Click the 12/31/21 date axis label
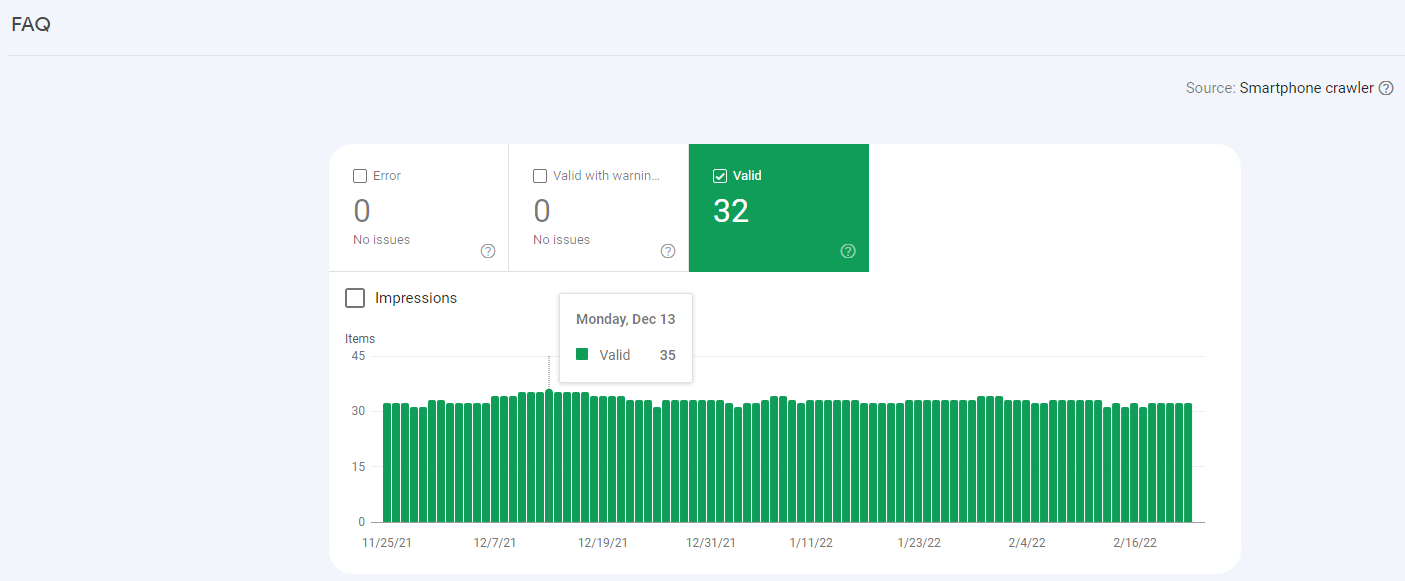This screenshot has height=581, width=1405. click(x=711, y=543)
